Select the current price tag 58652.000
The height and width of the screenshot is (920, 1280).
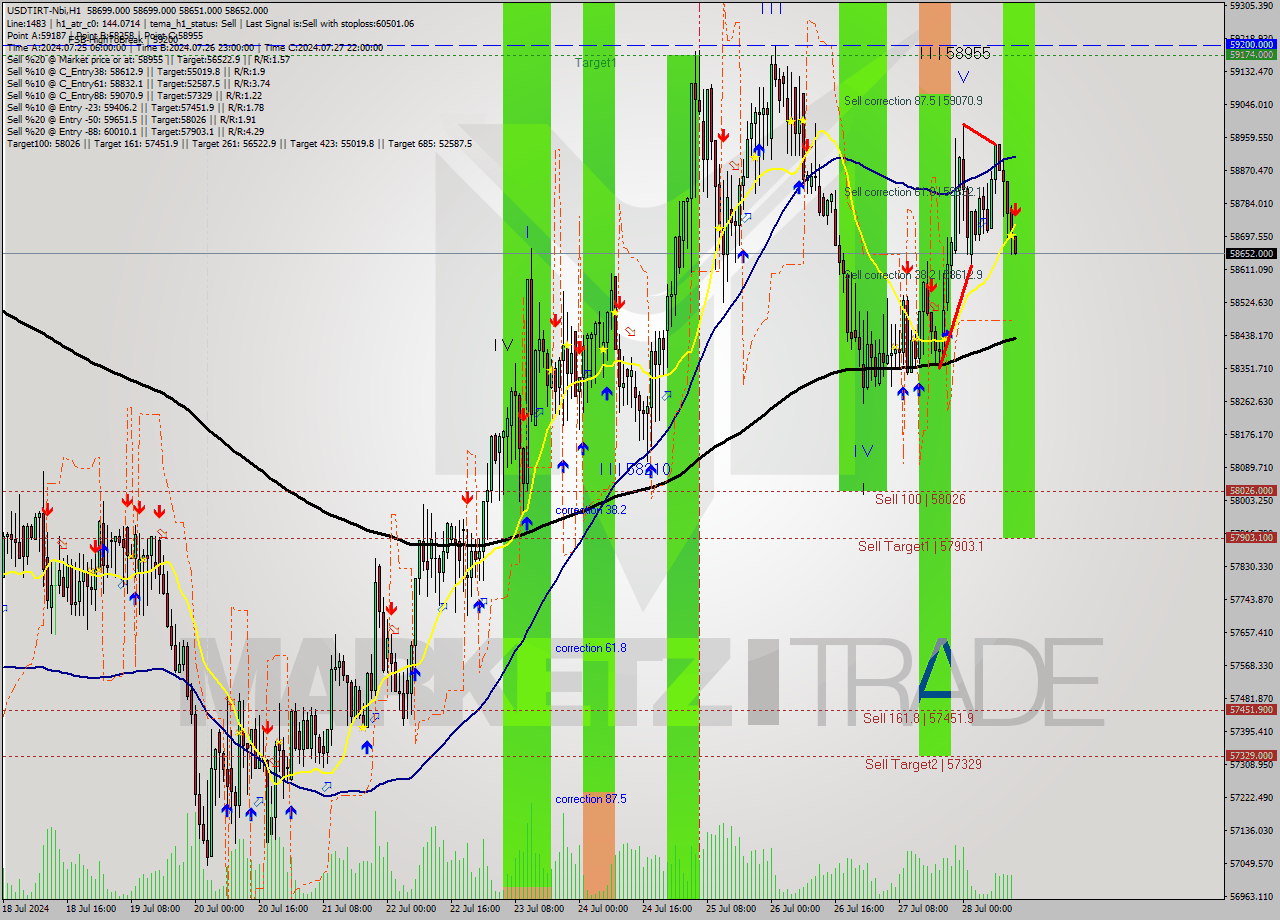tap(1251, 254)
